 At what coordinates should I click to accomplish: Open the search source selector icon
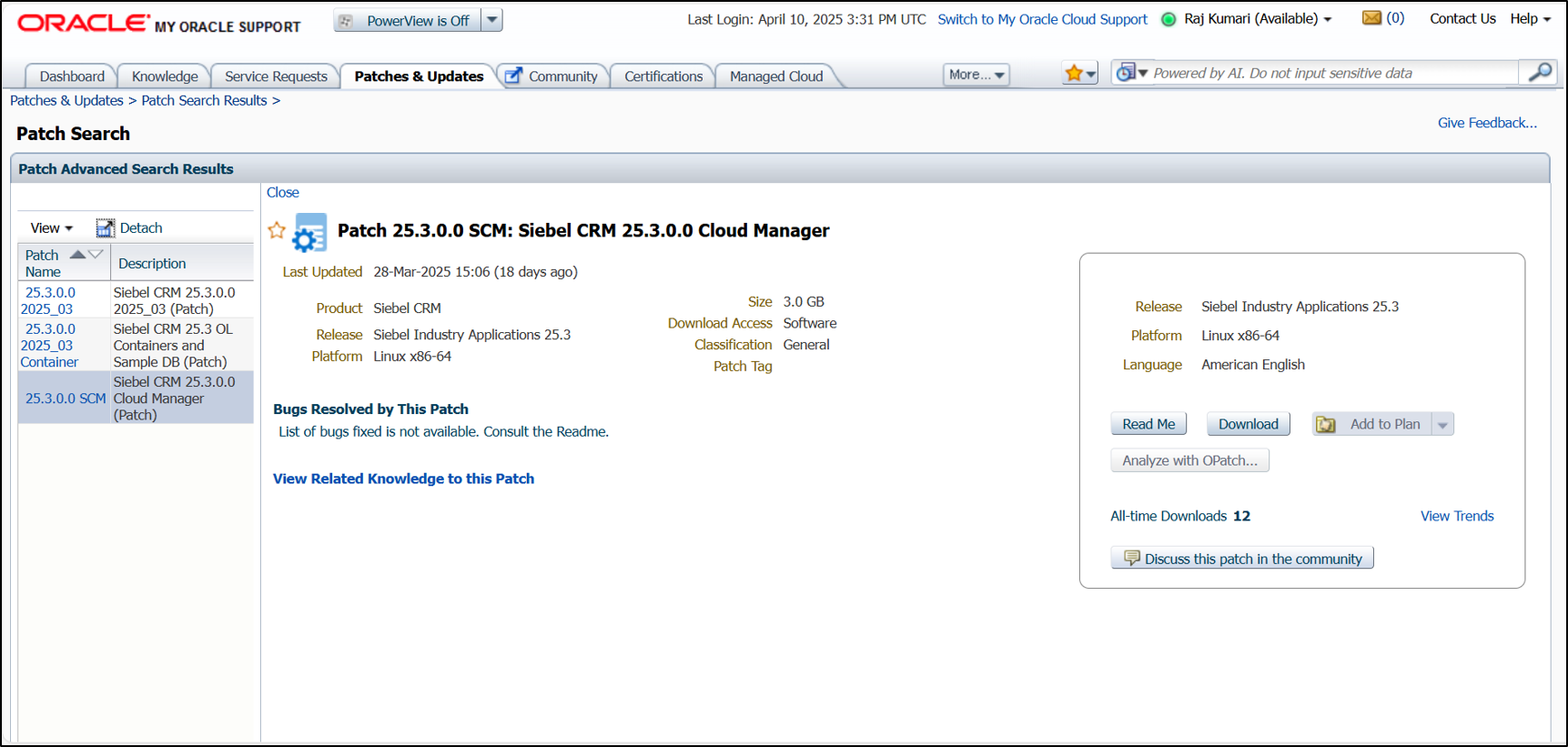pos(1131,73)
